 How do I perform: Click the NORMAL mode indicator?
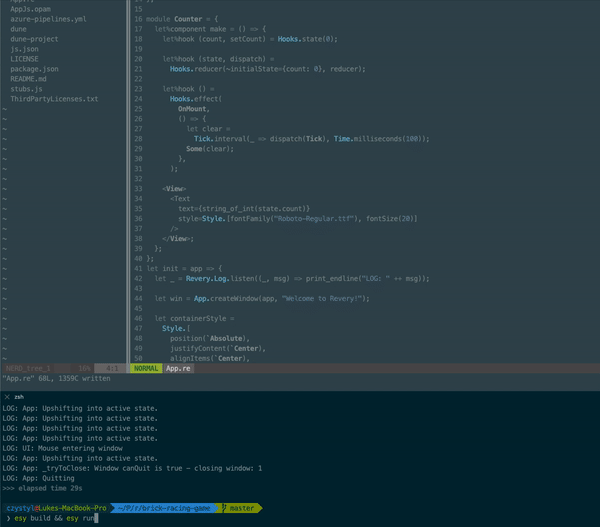[146, 368]
